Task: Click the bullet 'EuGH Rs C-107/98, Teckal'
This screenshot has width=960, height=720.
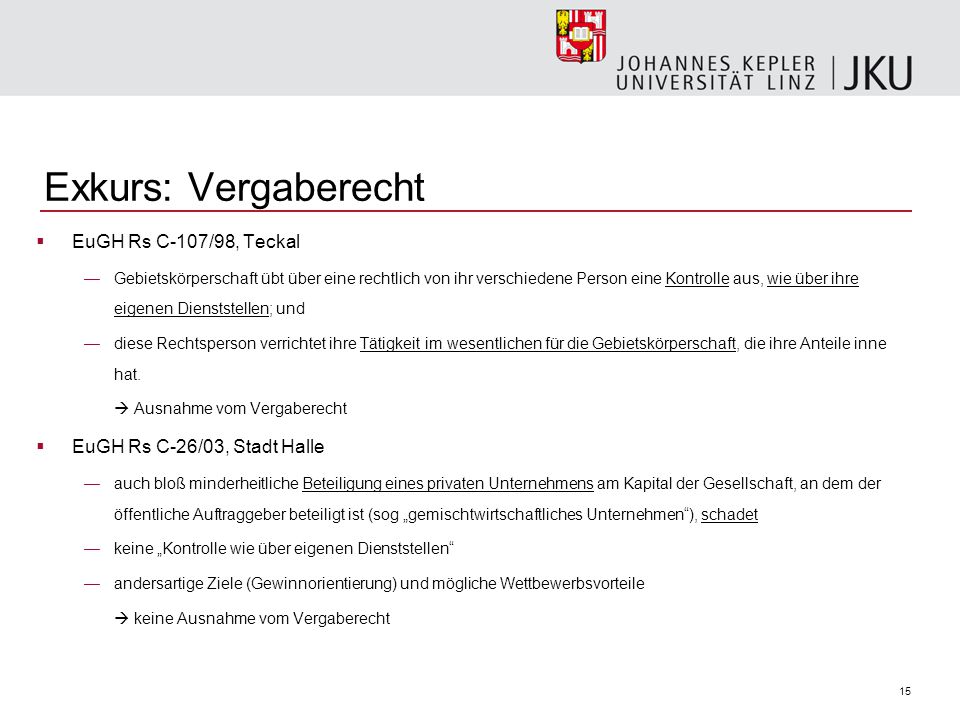Action: click(x=186, y=242)
